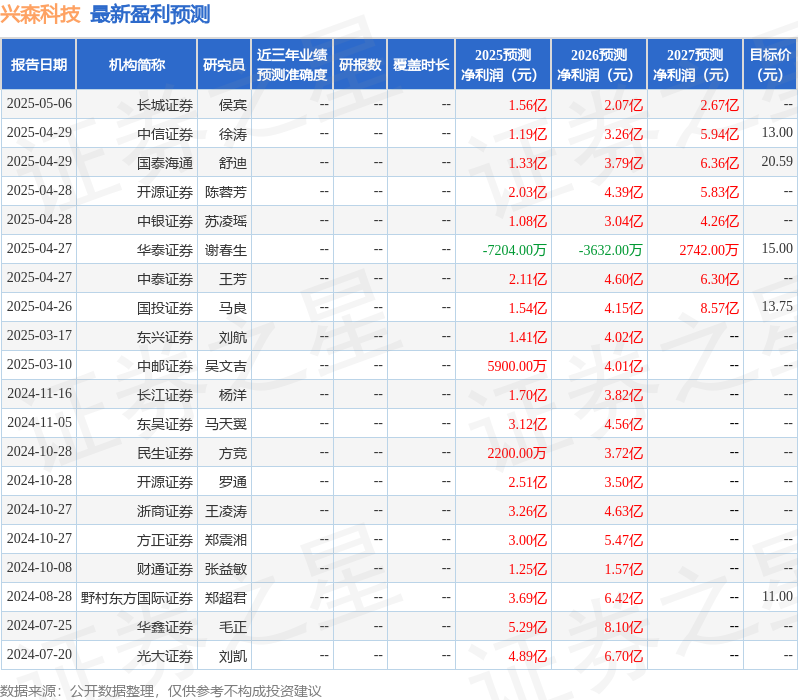
Task: Click analyst name 王芳
Action: (x=233, y=279)
